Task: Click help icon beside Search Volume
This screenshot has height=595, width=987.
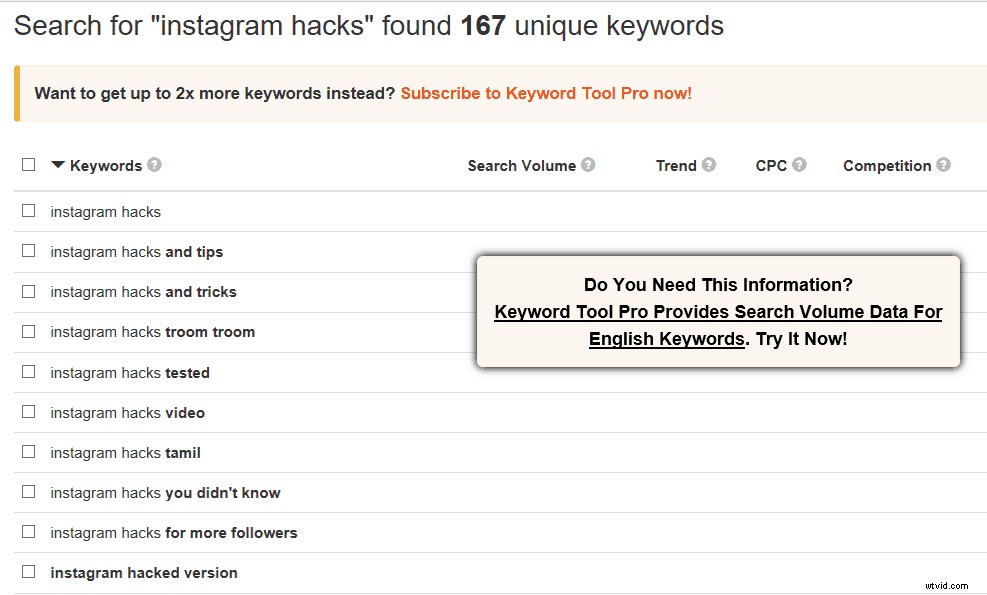Action: click(x=588, y=165)
